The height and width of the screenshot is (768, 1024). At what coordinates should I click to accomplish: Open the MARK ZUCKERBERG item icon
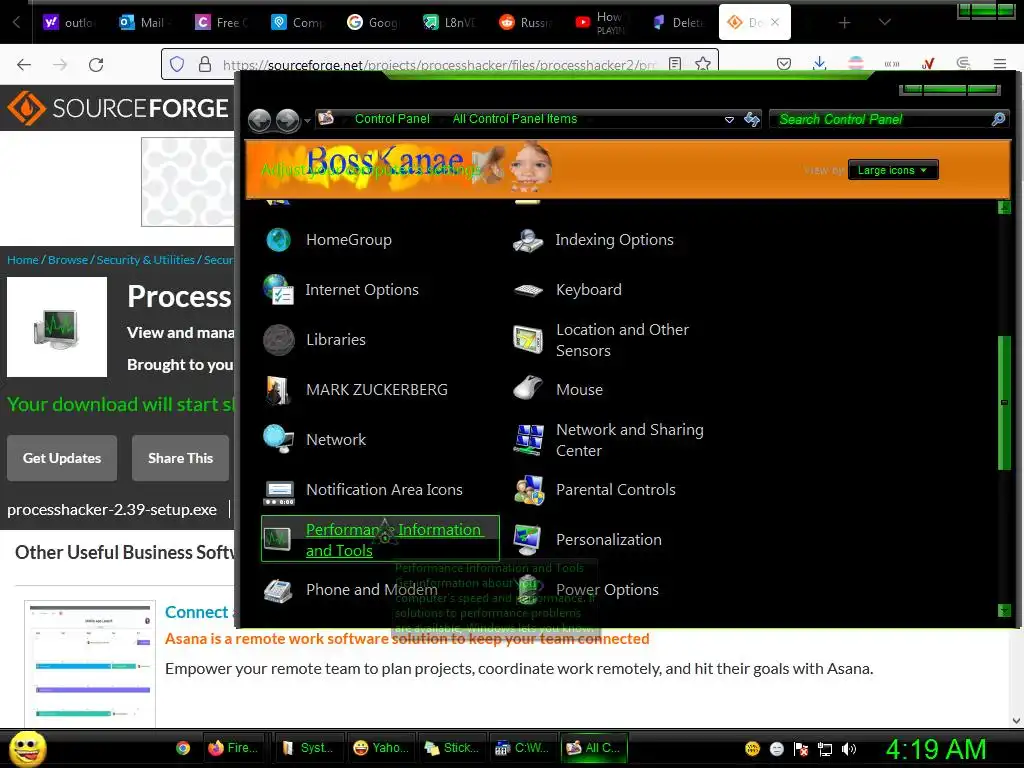(278, 390)
